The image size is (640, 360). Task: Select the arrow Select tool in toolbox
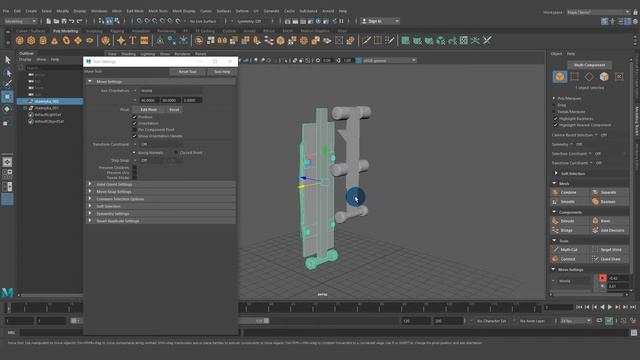tap(7, 60)
